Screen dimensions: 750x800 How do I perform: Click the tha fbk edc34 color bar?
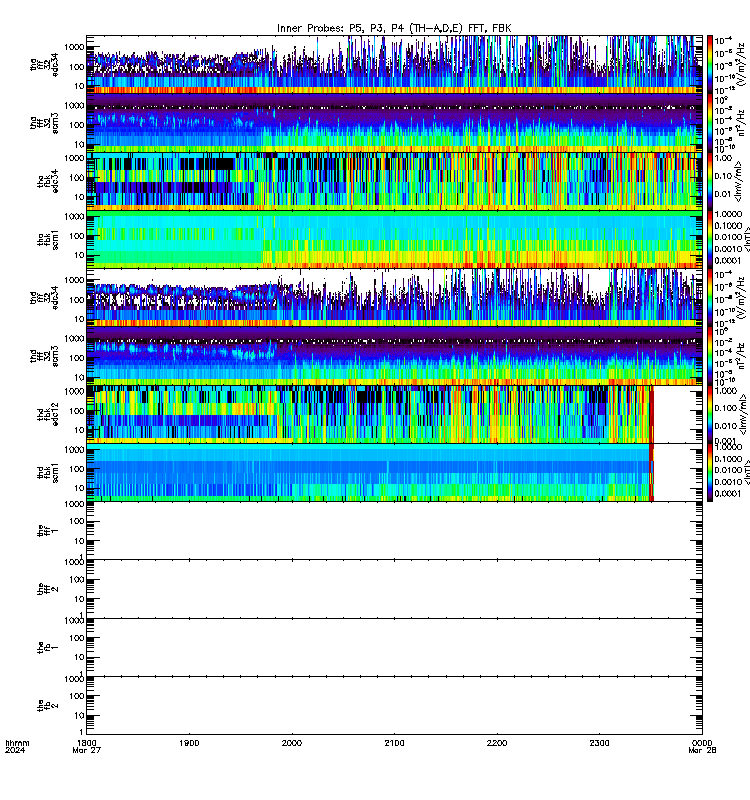[710, 181]
